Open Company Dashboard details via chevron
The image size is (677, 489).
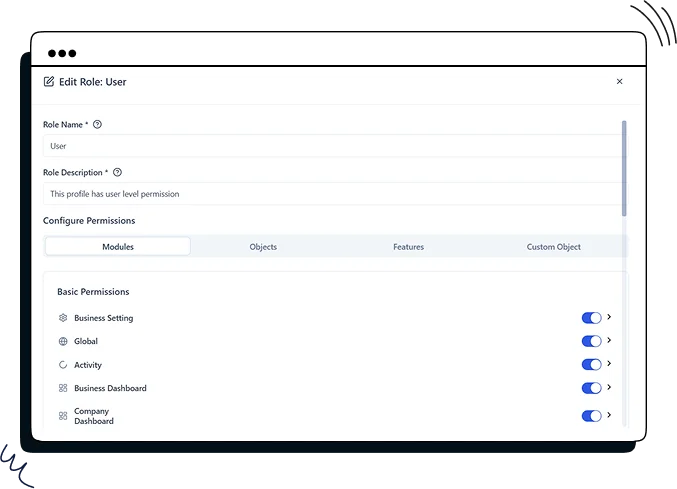coord(609,414)
